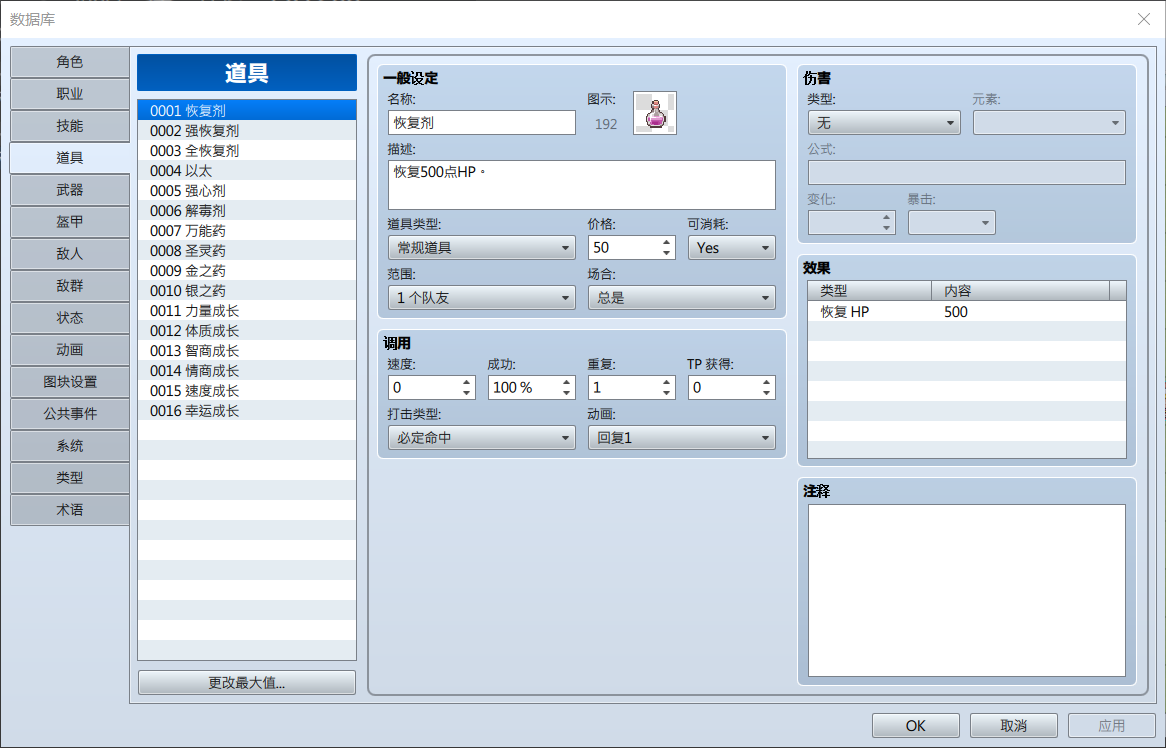The height and width of the screenshot is (748, 1166).
Task: Open the 伤害 类型 dropdown showing 无
Action: point(884,123)
